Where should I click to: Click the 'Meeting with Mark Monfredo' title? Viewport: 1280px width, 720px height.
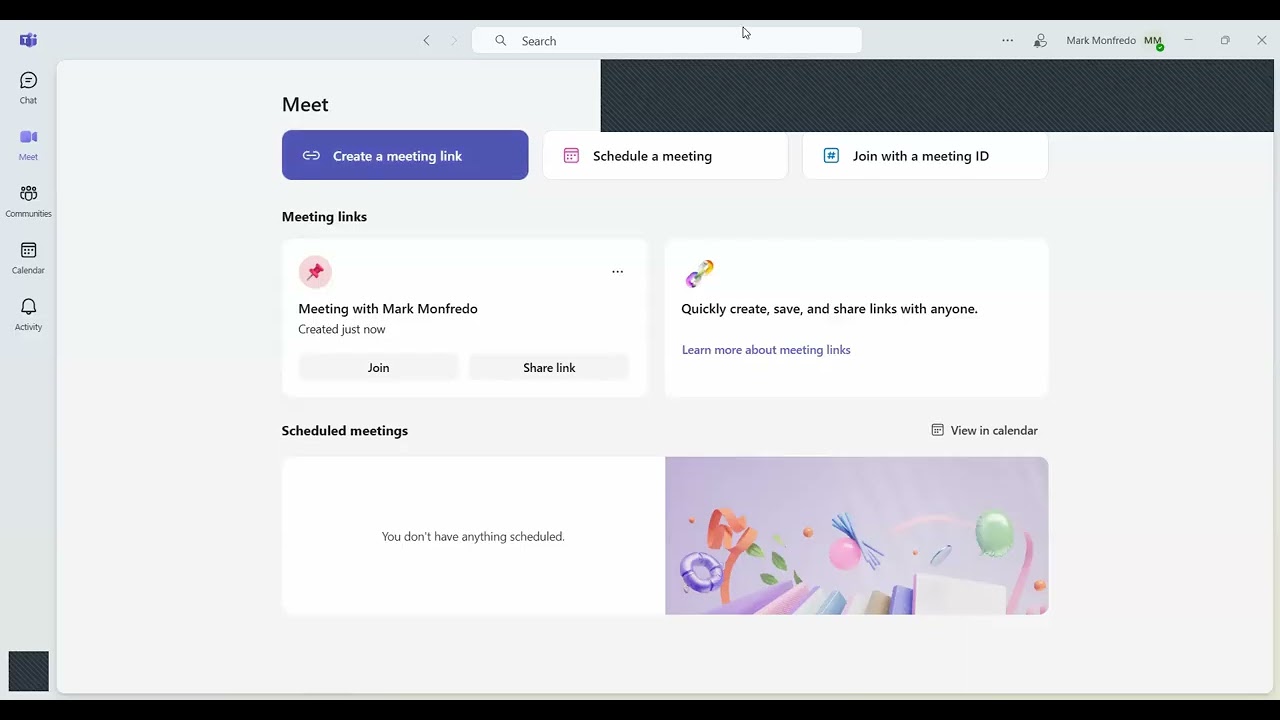pyautogui.click(x=388, y=309)
